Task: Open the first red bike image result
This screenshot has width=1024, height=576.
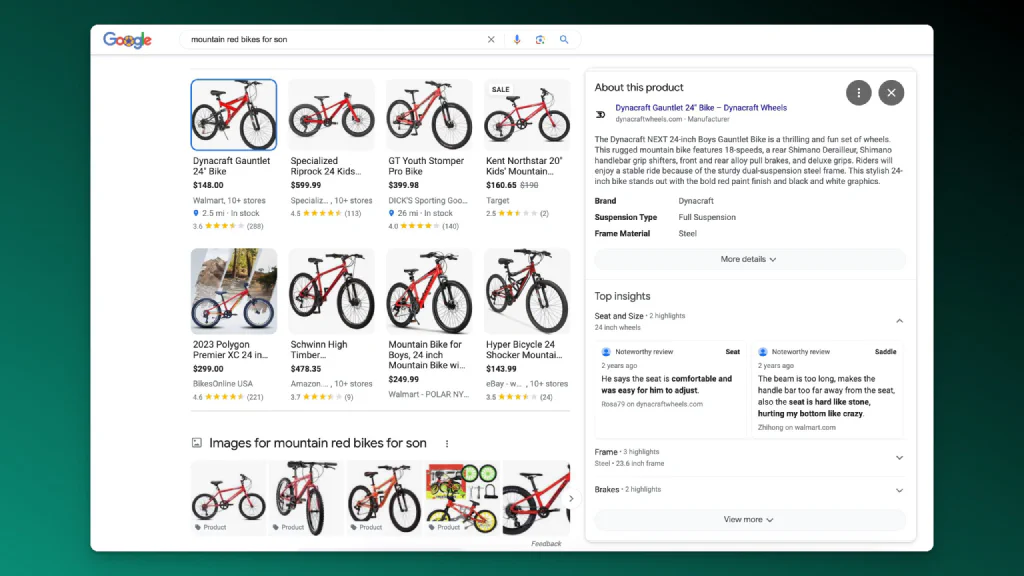Action: [229, 498]
